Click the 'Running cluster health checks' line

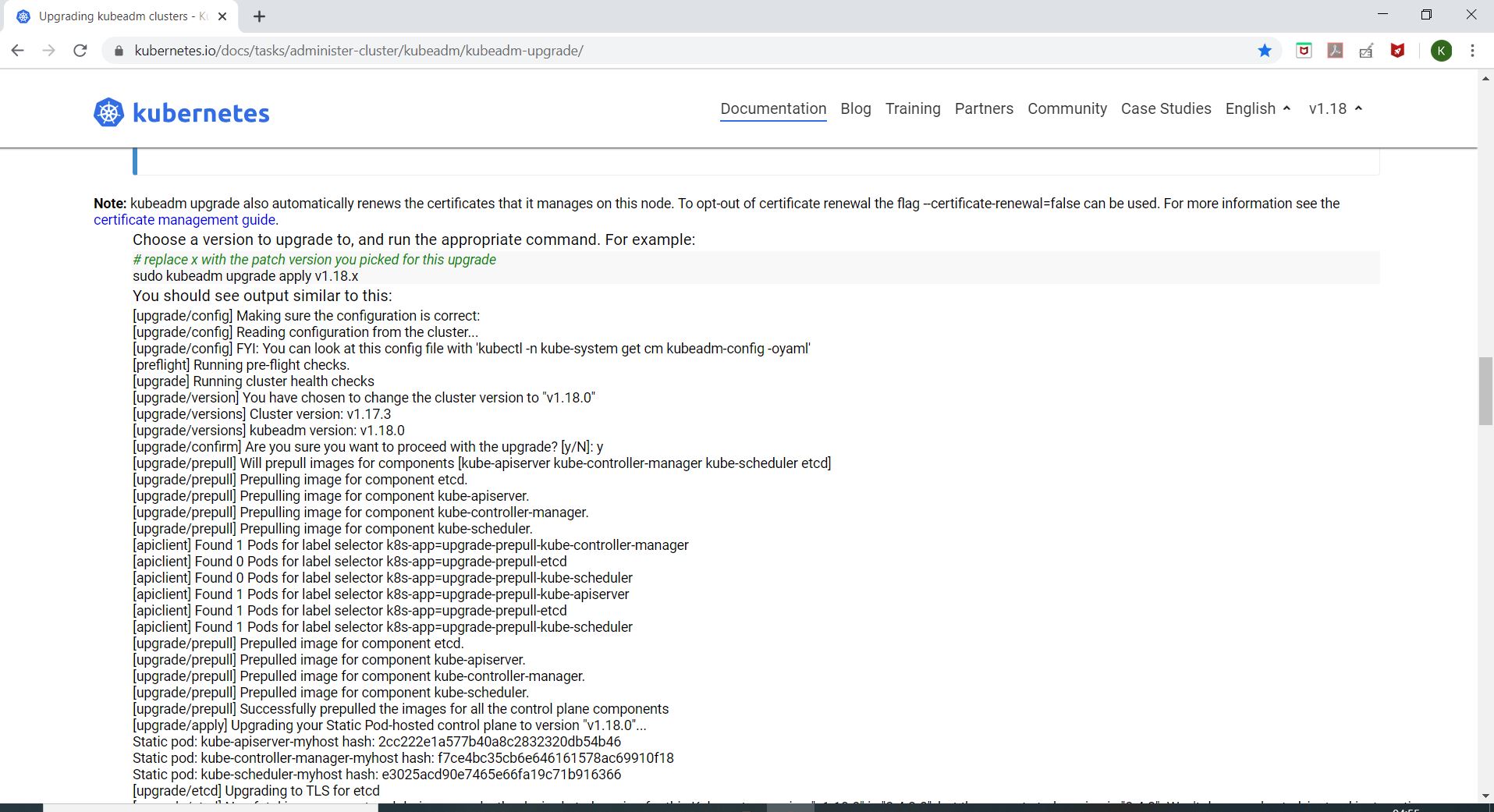[254, 381]
